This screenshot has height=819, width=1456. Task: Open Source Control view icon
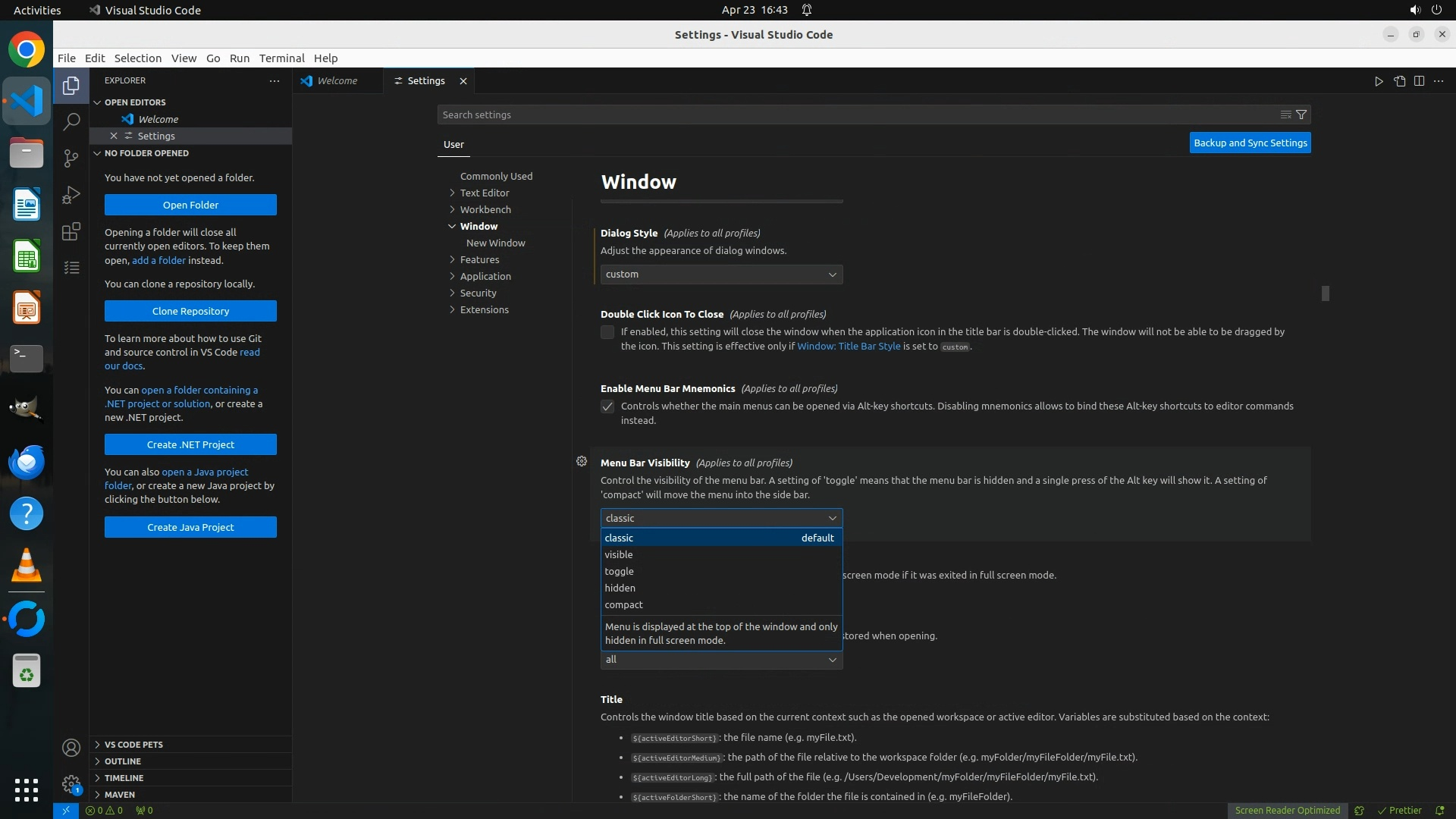coord(71,158)
